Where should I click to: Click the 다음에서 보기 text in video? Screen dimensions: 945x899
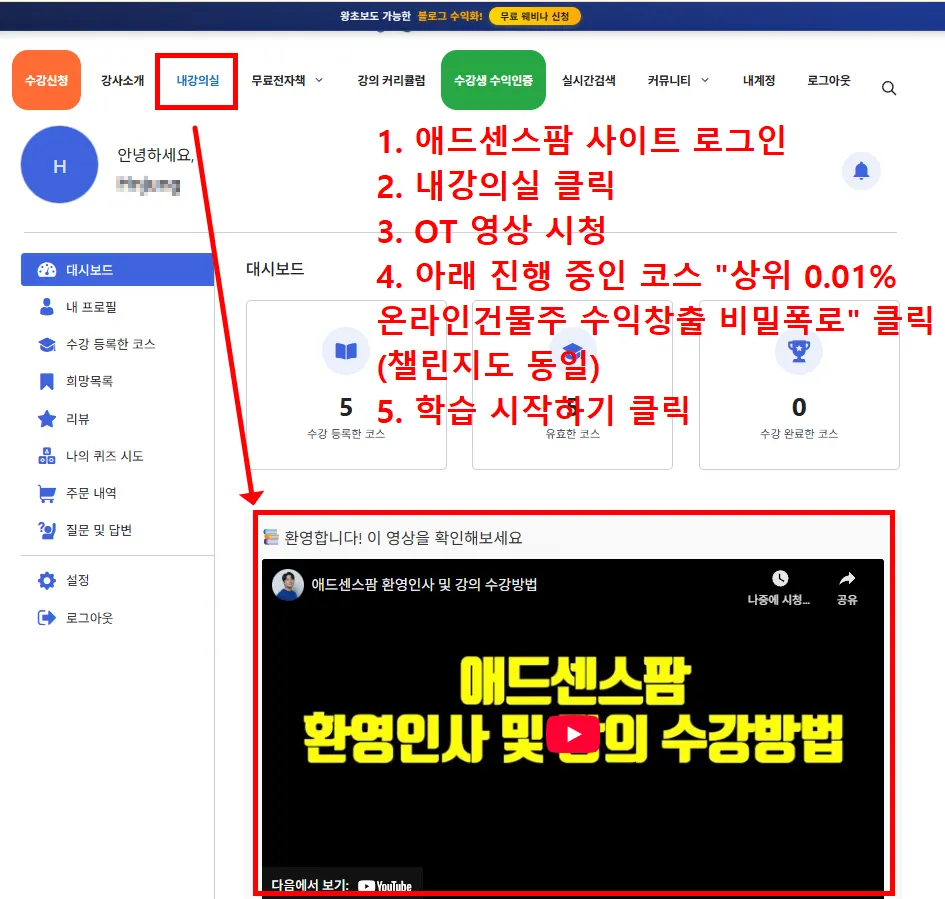click(310, 885)
